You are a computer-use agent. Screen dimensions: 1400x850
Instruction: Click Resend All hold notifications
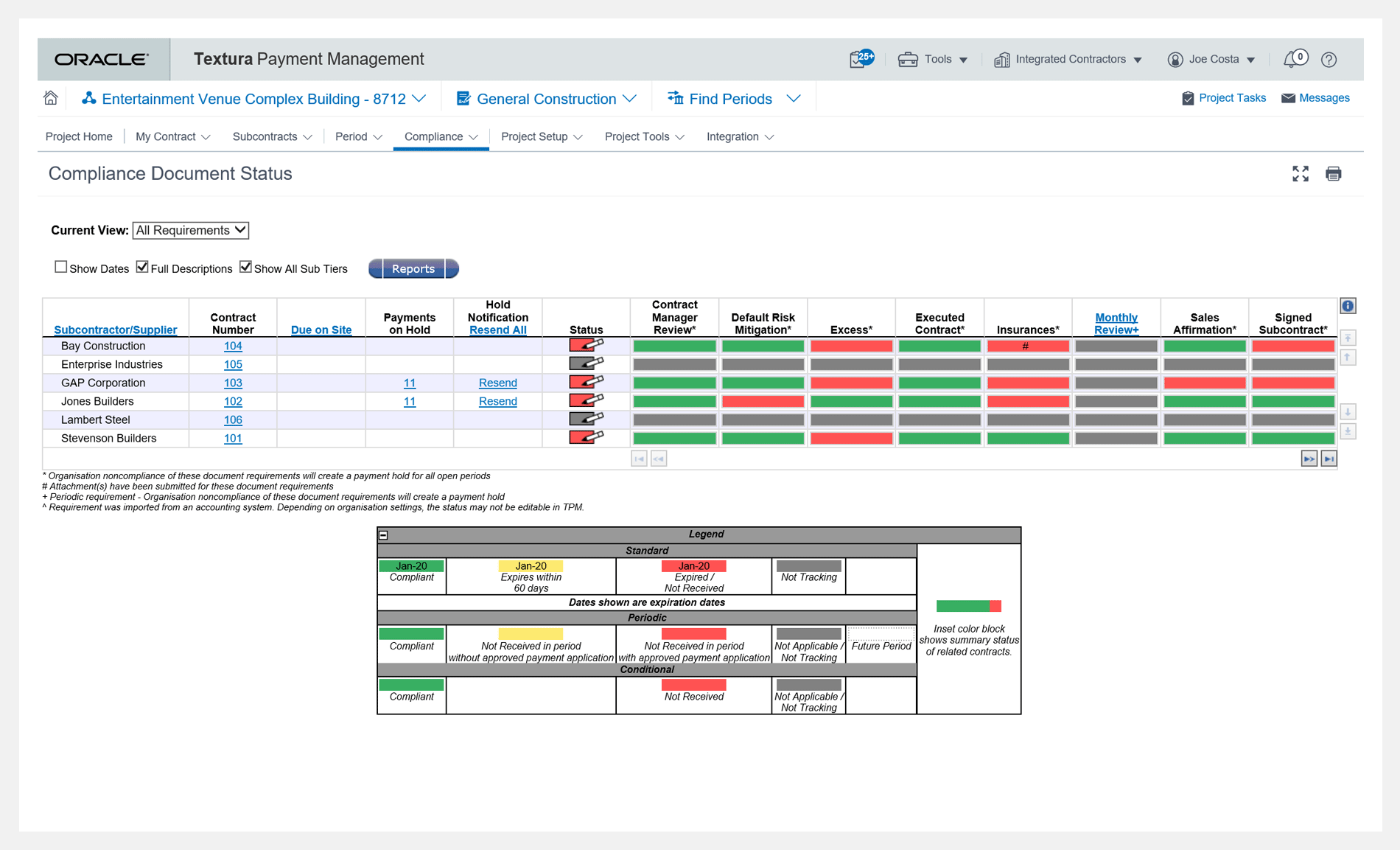[498, 330]
